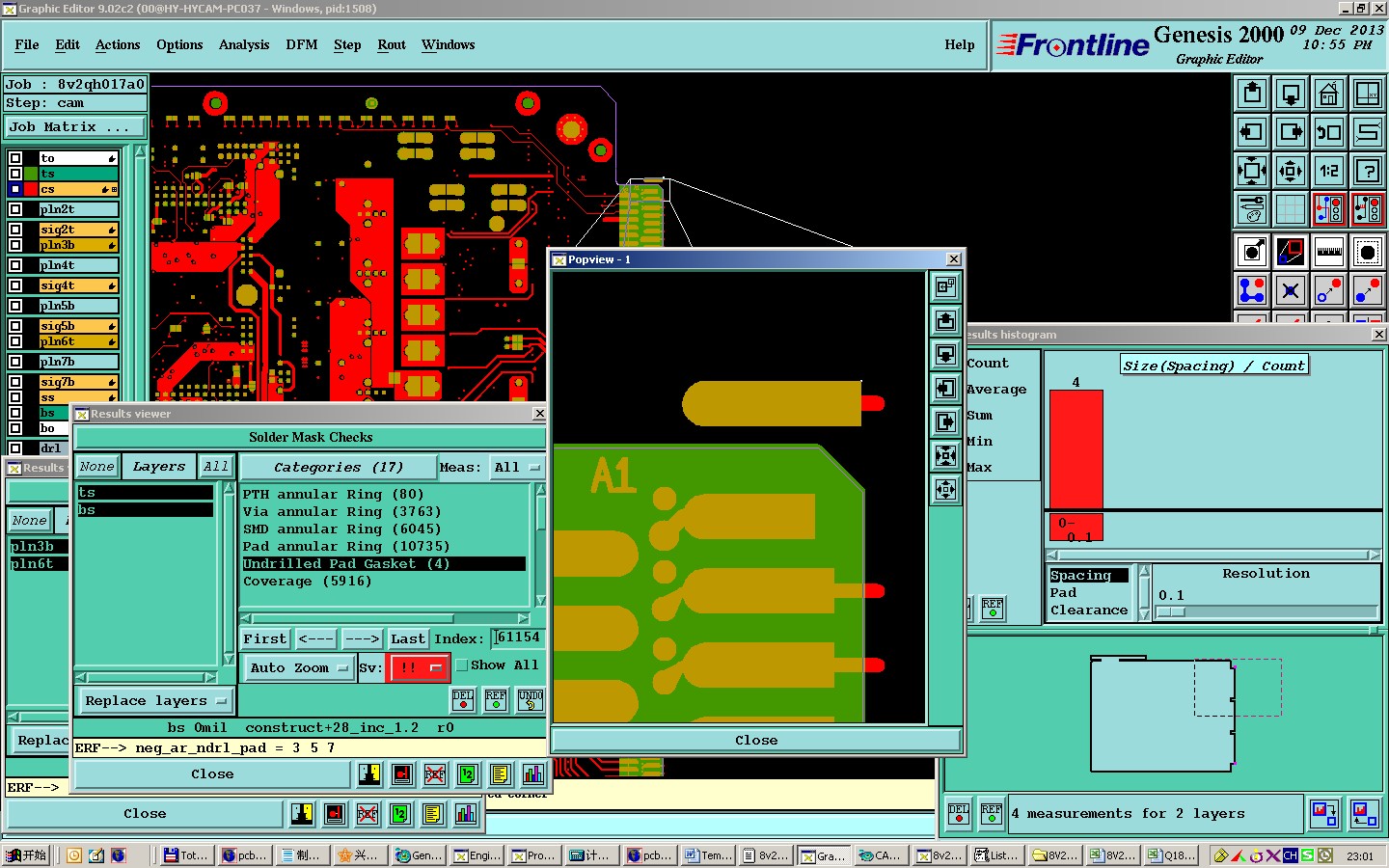1389x868 pixels.
Task: Click UNDO icon in Results viewer
Action: (531, 699)
